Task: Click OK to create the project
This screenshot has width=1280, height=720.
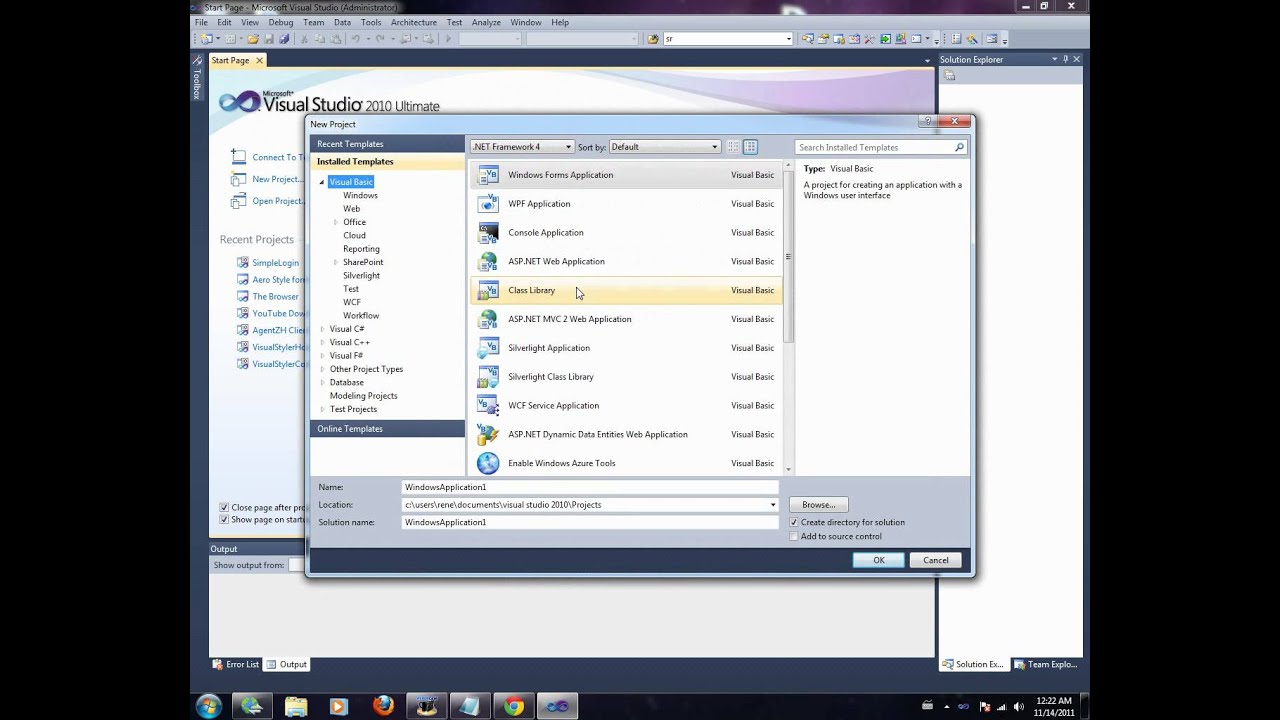Action: click(x=879, y=560)
